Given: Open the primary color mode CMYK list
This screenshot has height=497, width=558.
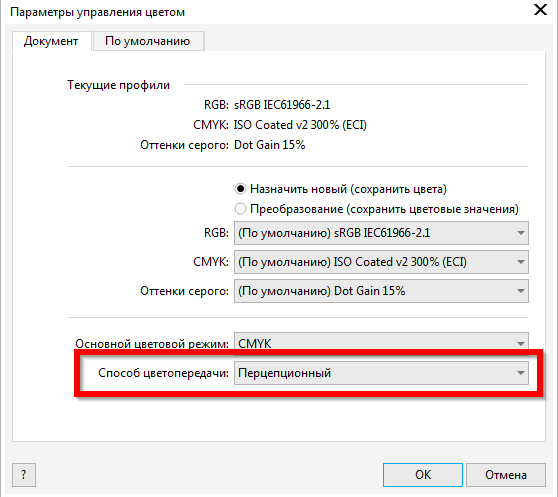Looking at the screenshot, I should pos(381,343).
